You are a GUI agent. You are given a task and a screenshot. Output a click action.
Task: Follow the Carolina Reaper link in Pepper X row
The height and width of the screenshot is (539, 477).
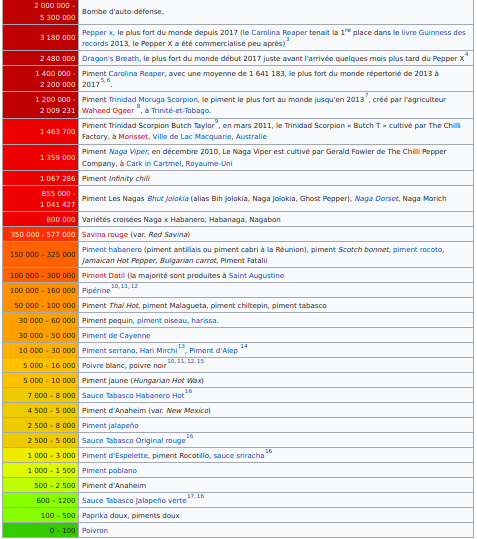point(279,33)
